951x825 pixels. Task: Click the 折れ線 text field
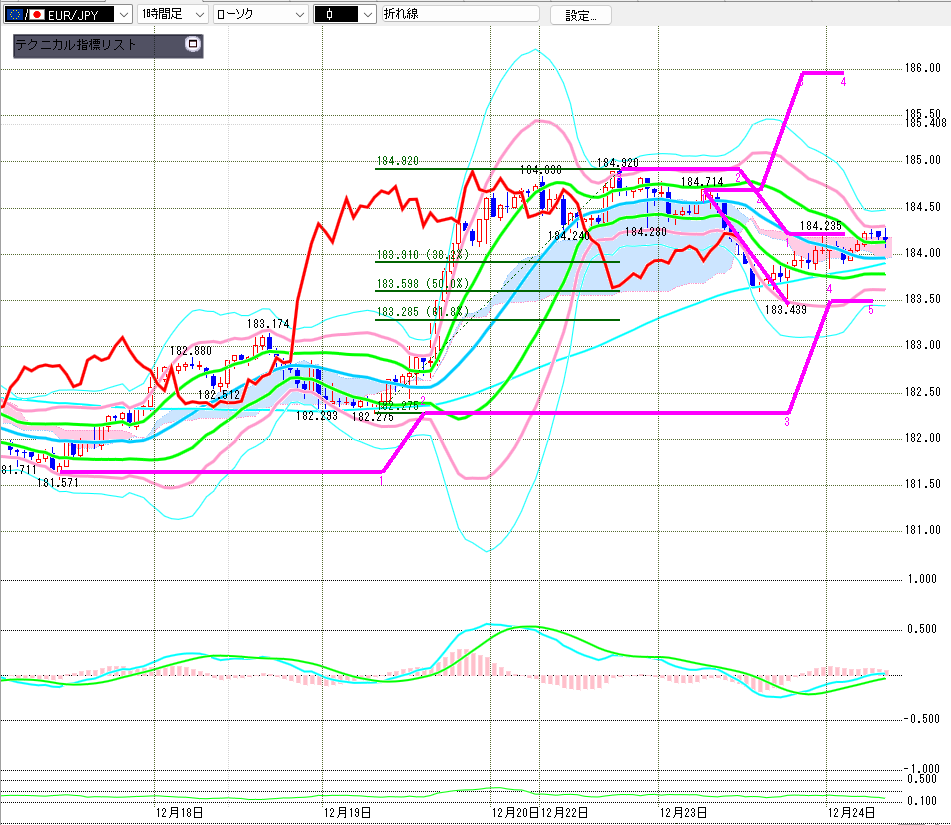click(x=459, y=14)
